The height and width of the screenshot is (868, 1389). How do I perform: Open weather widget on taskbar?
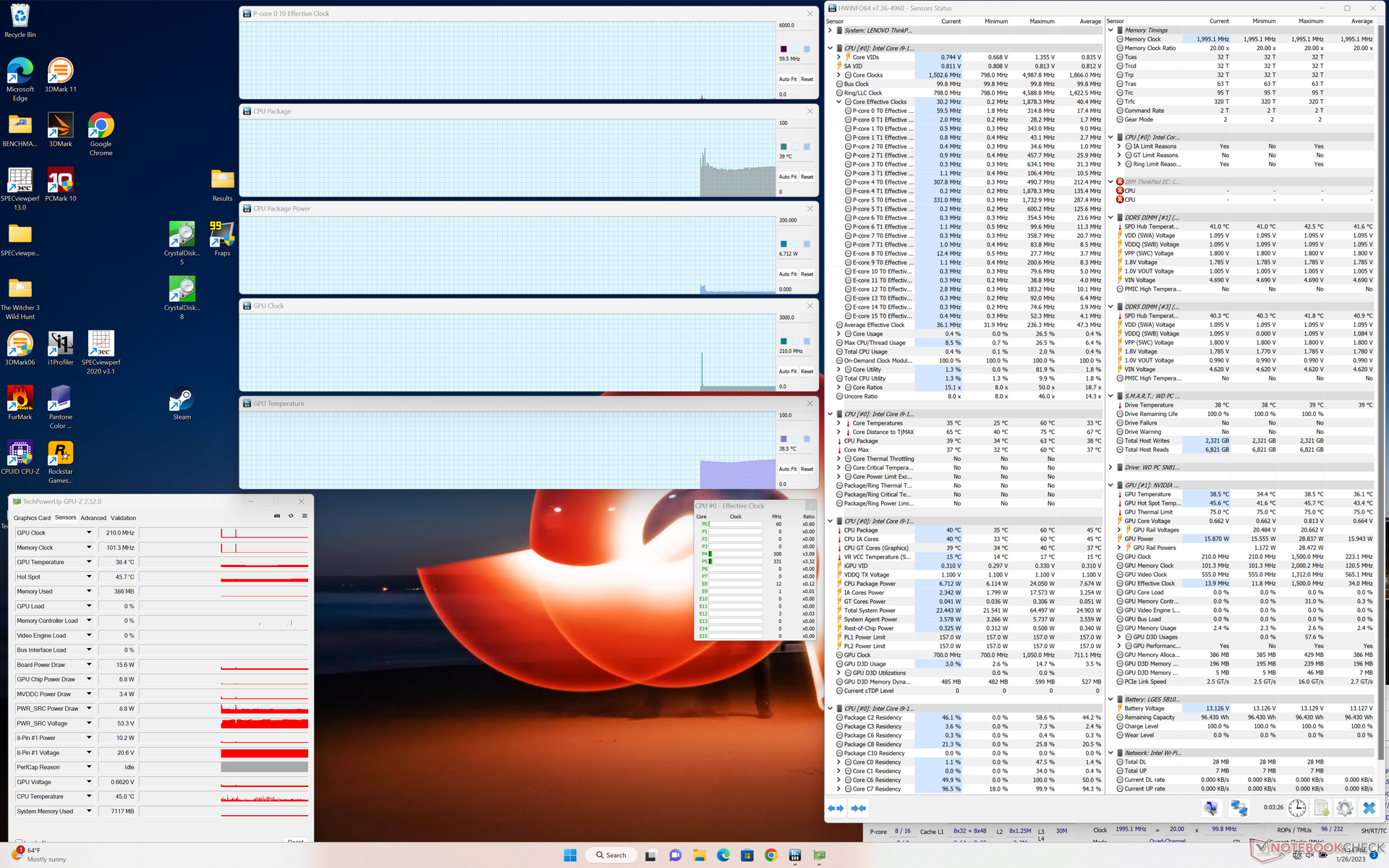click(40, 855)
